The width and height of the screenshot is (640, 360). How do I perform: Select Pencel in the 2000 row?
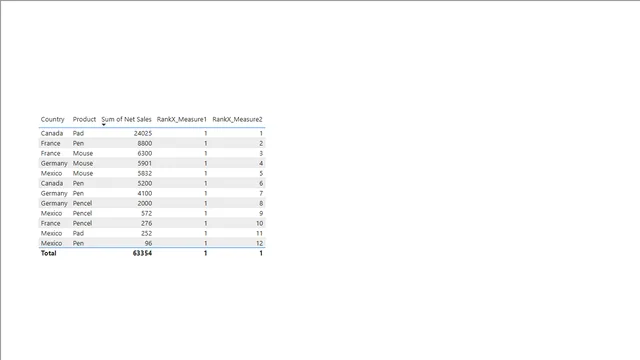click(x=82, y=203)
